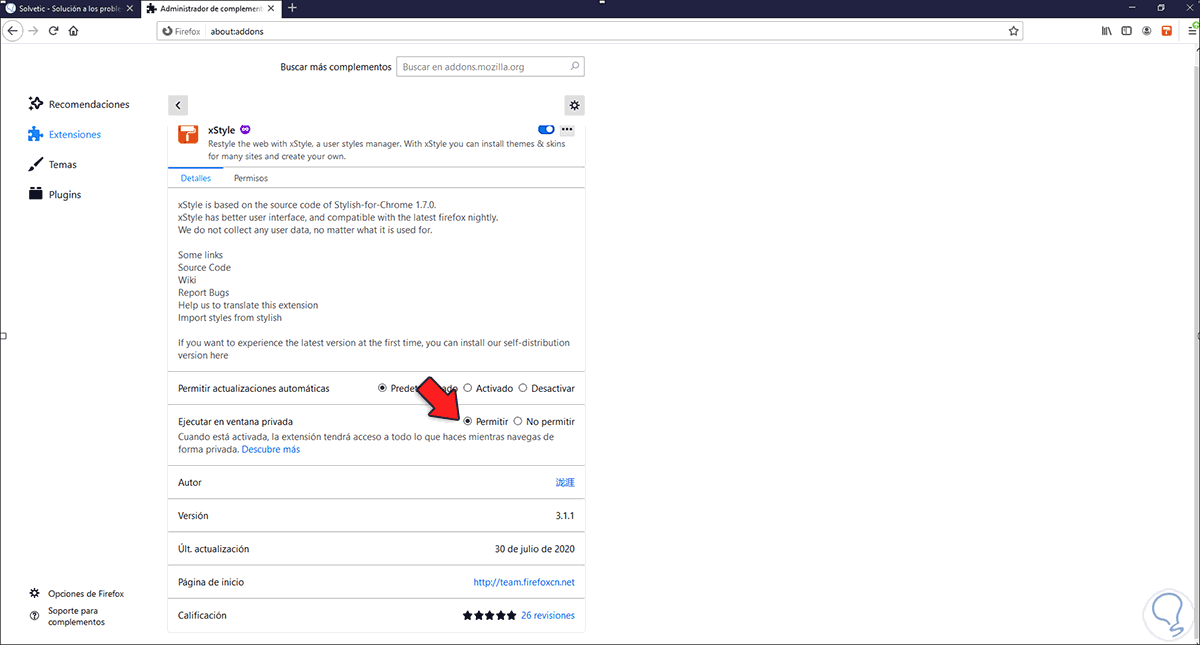Click the Recomendaciones sparkle icon
Viewport: 1200px width, 645px height.
pyautogui.click(x=36, y=104)
